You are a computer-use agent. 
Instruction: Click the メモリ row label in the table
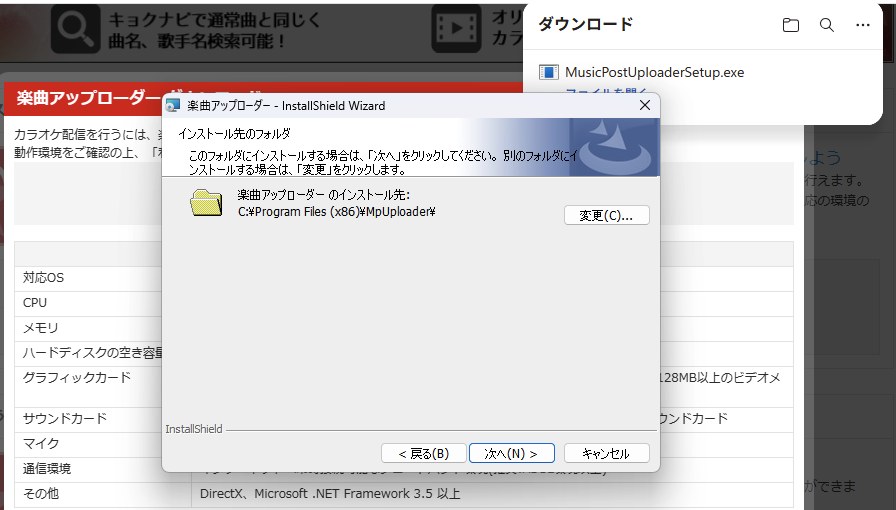click(41, 328)
